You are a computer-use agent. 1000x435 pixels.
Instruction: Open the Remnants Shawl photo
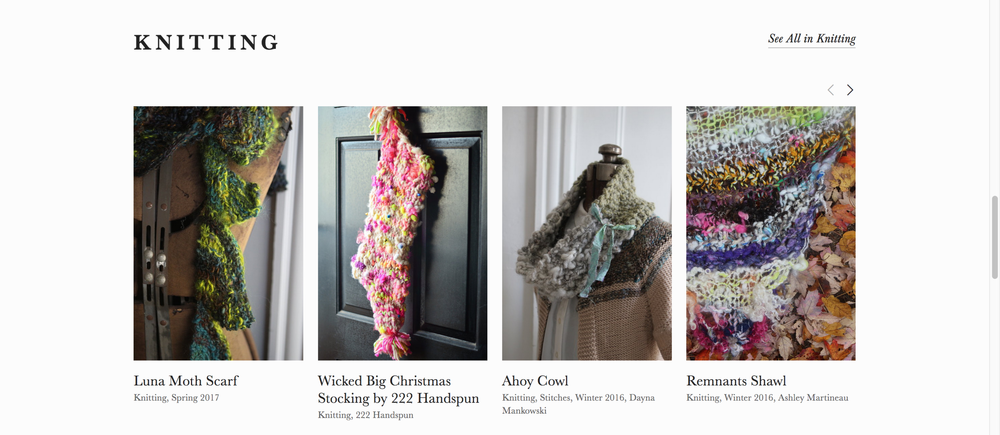coord(771,233)
